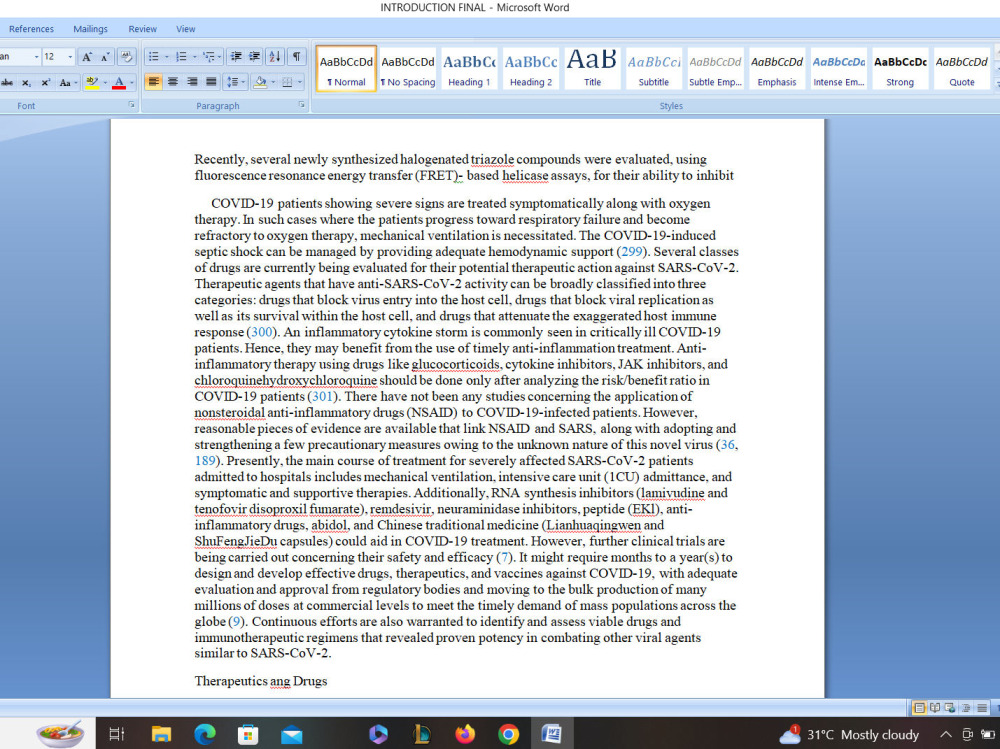
Task: Apply multilevel list formatting
Action: tap(208, 57)
